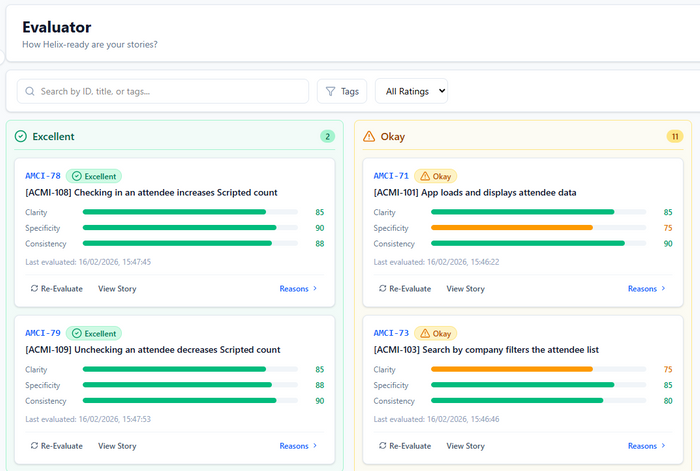
Task: Open the All Ratings dropdown
Action: [x=411, y=92]
